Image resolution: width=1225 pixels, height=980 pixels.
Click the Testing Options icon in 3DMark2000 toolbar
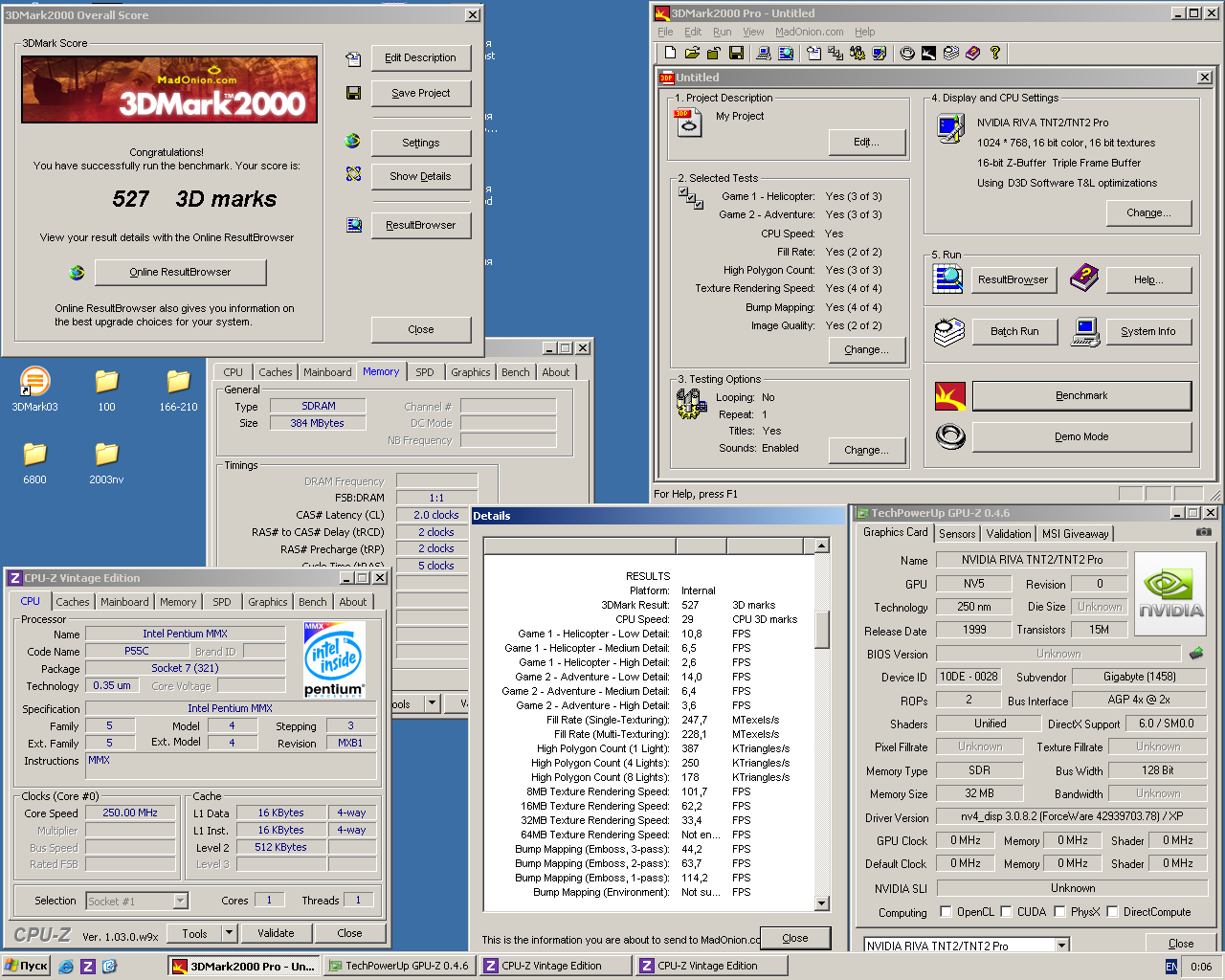click(x=857, y=53)
